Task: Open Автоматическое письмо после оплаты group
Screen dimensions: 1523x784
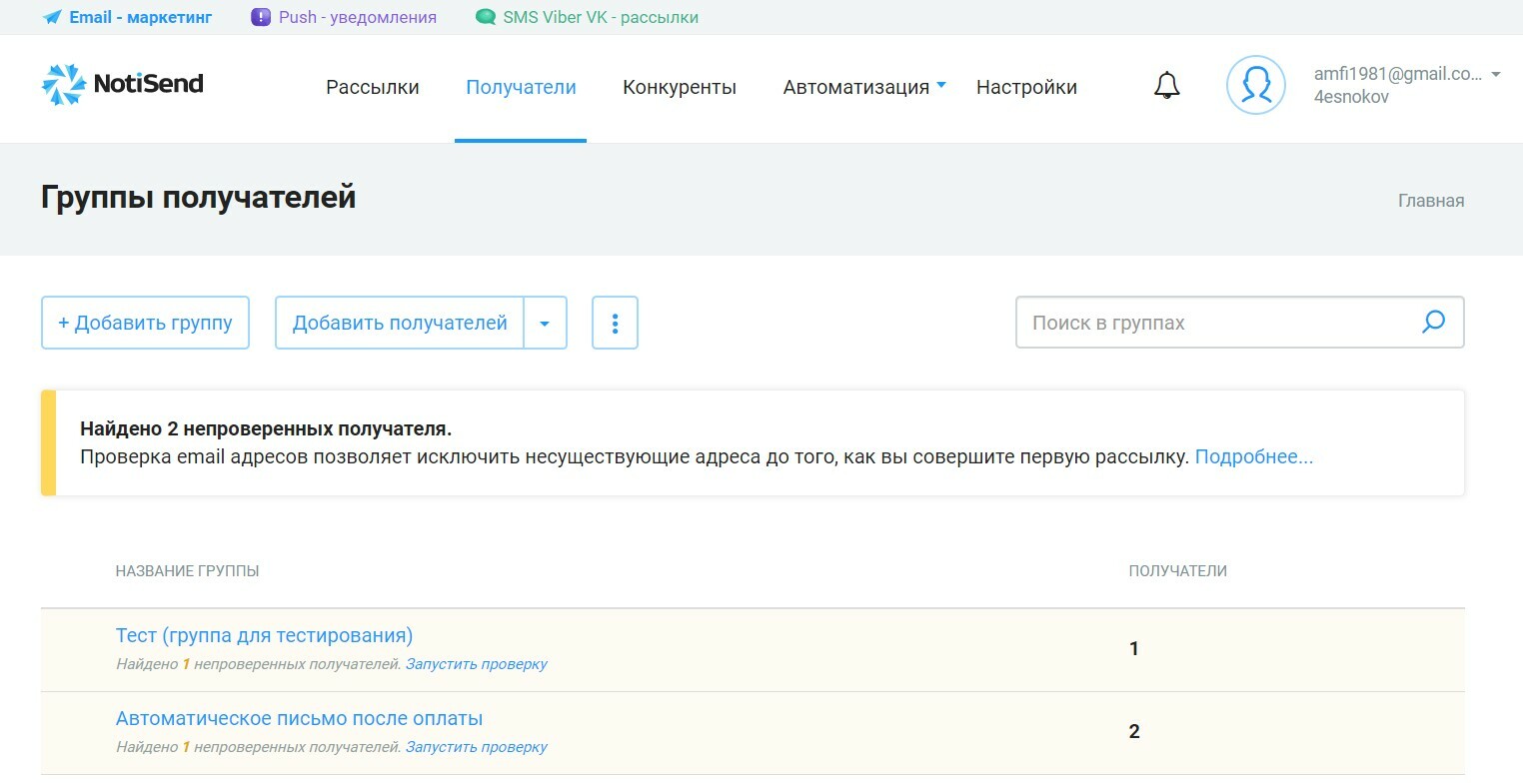Action: coord(299,718)
